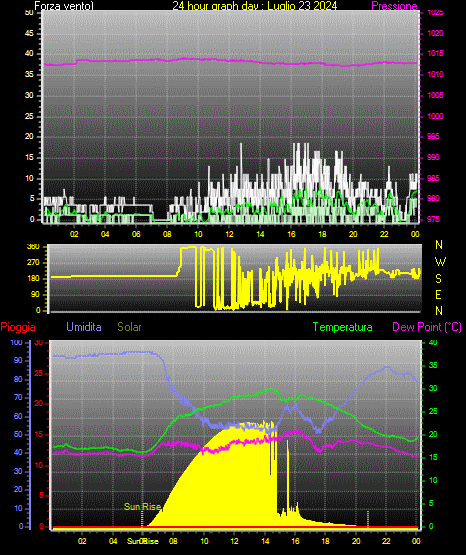
Task: Select the 24 hour graph day title
Action: 255,6
